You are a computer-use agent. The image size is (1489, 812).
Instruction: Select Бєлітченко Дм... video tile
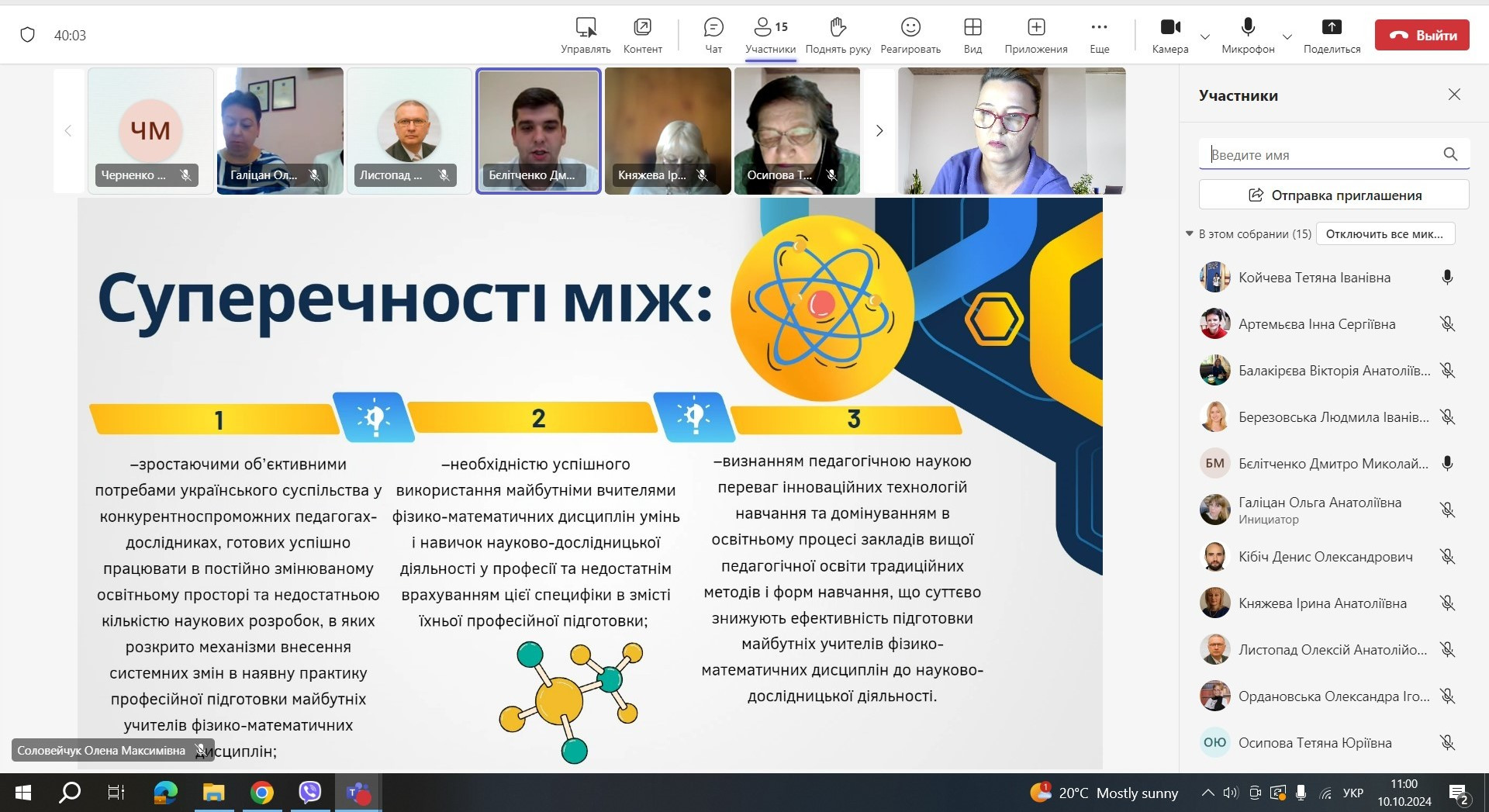pyautogui.click(x=538, y=130)
